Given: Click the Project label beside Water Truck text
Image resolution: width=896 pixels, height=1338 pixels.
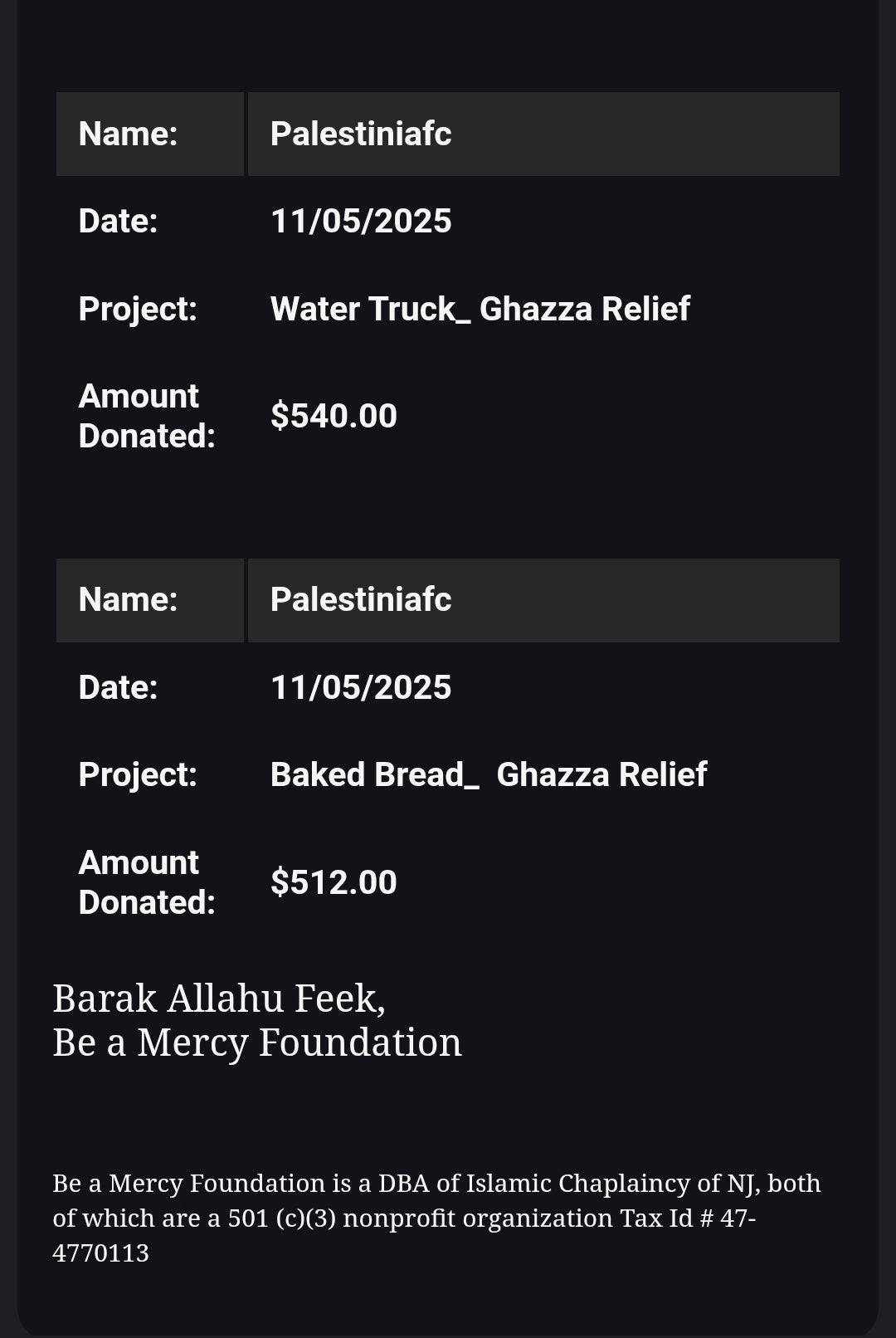Looking at the screenshot, I should point(138,309).
